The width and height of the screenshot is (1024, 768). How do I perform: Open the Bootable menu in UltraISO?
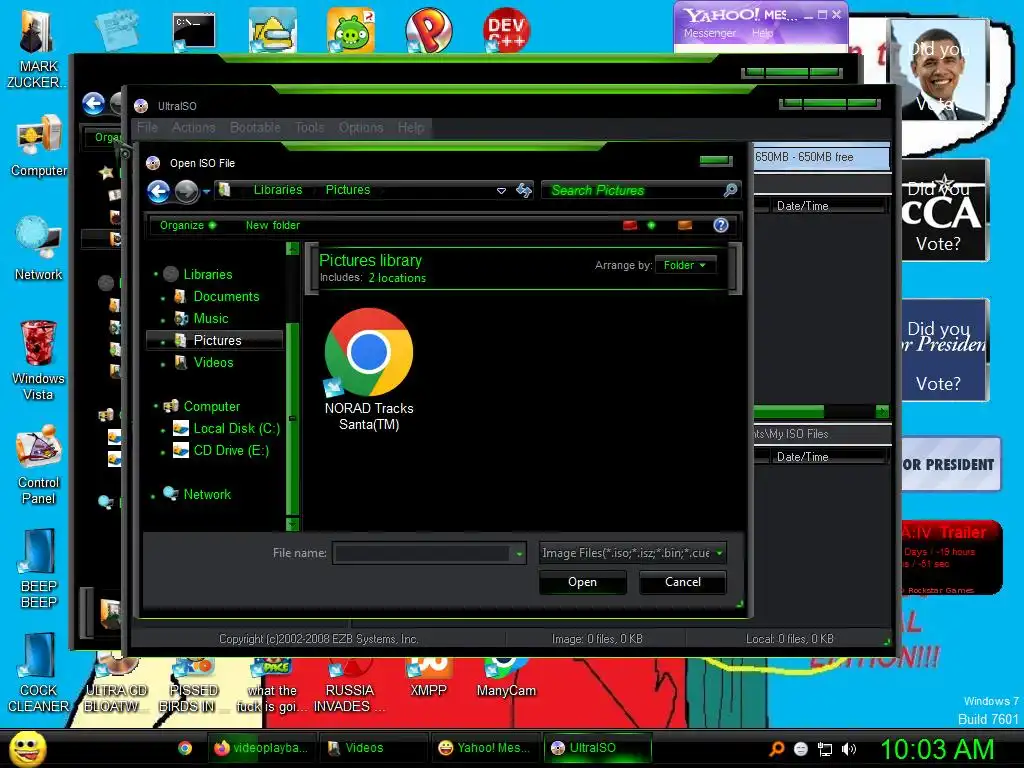[x=255, y=127]
